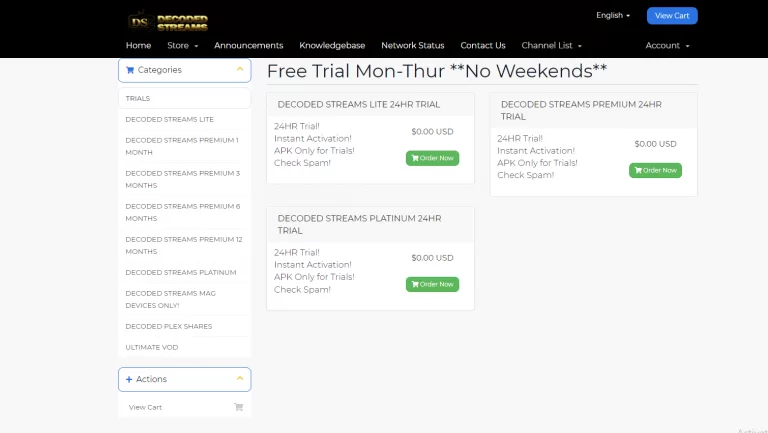The image size is (768, 433).
Task: Order the Lite 24HR trial
Action: (432, 158)
